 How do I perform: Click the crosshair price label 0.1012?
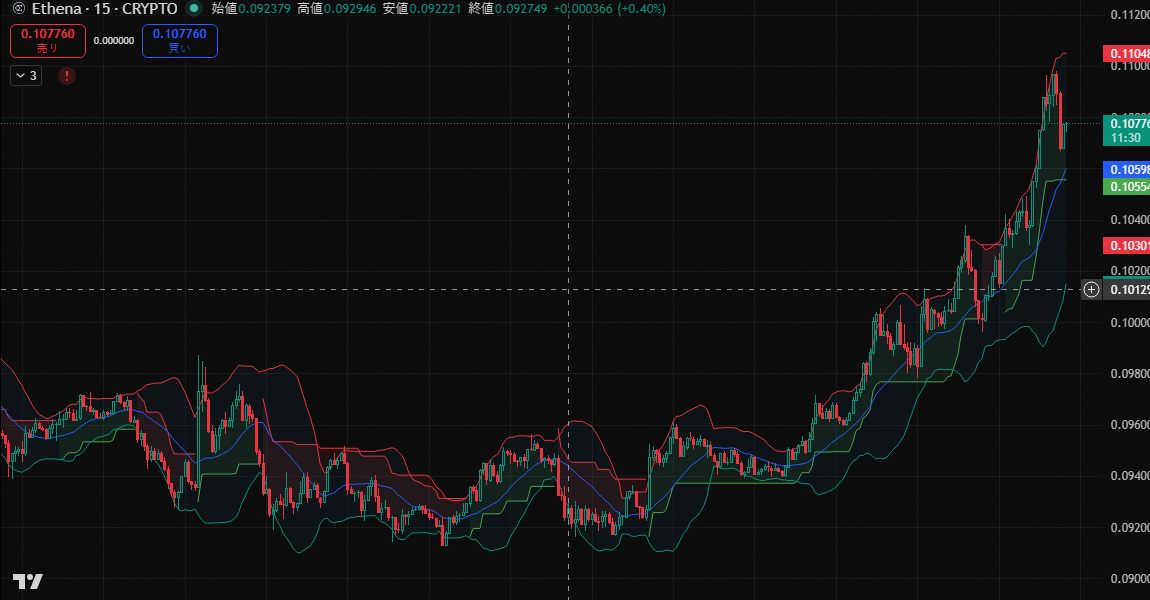click(x=1128, y=290)
